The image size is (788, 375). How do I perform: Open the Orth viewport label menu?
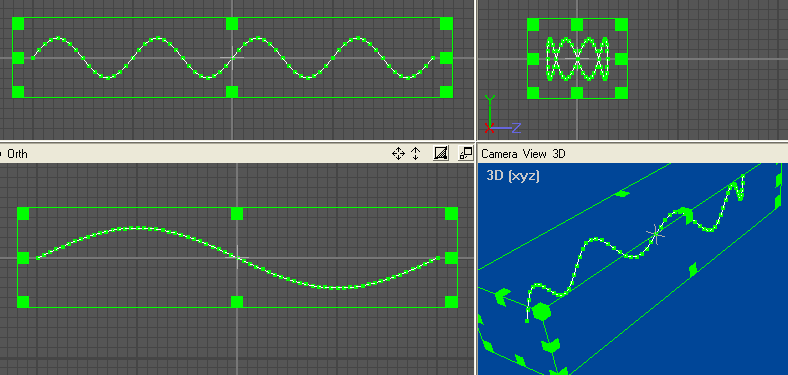point(17,154)
